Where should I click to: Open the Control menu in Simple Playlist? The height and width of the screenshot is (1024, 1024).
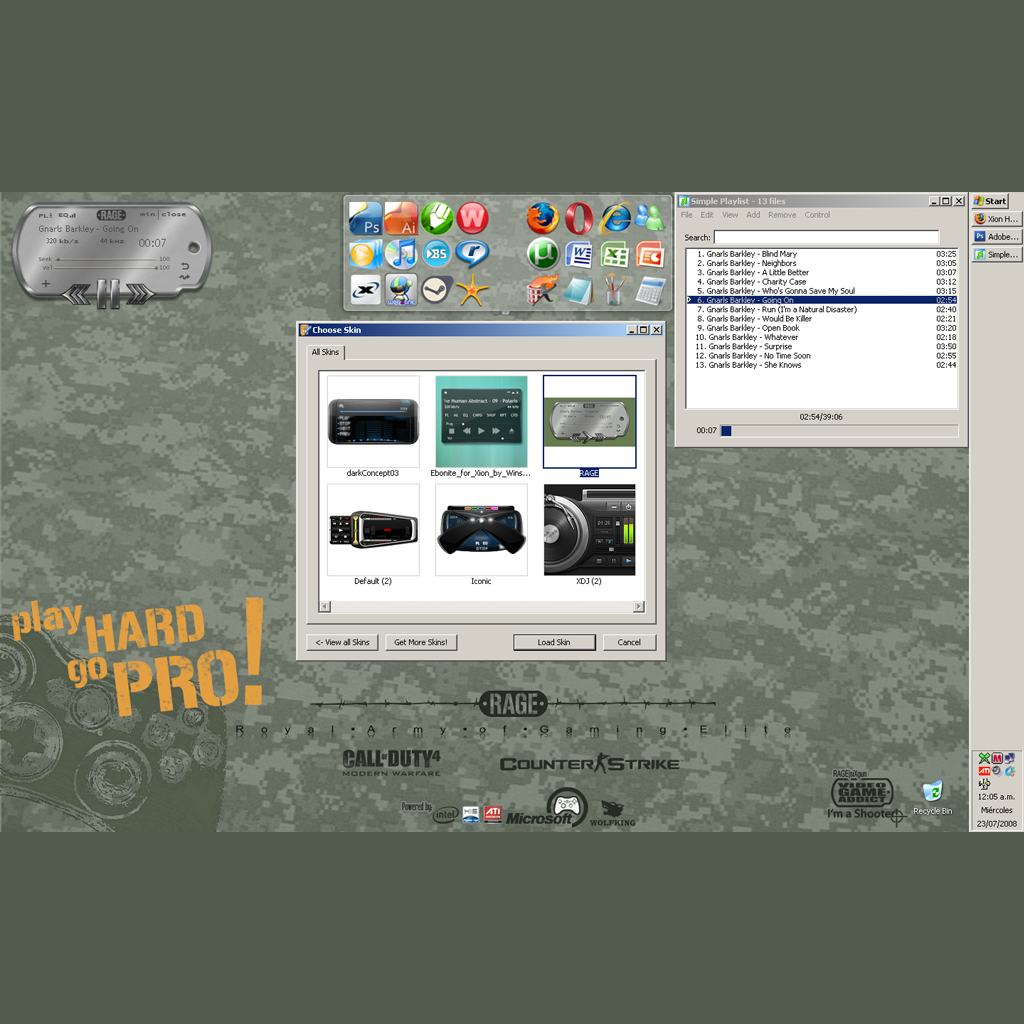pos(817,215)
